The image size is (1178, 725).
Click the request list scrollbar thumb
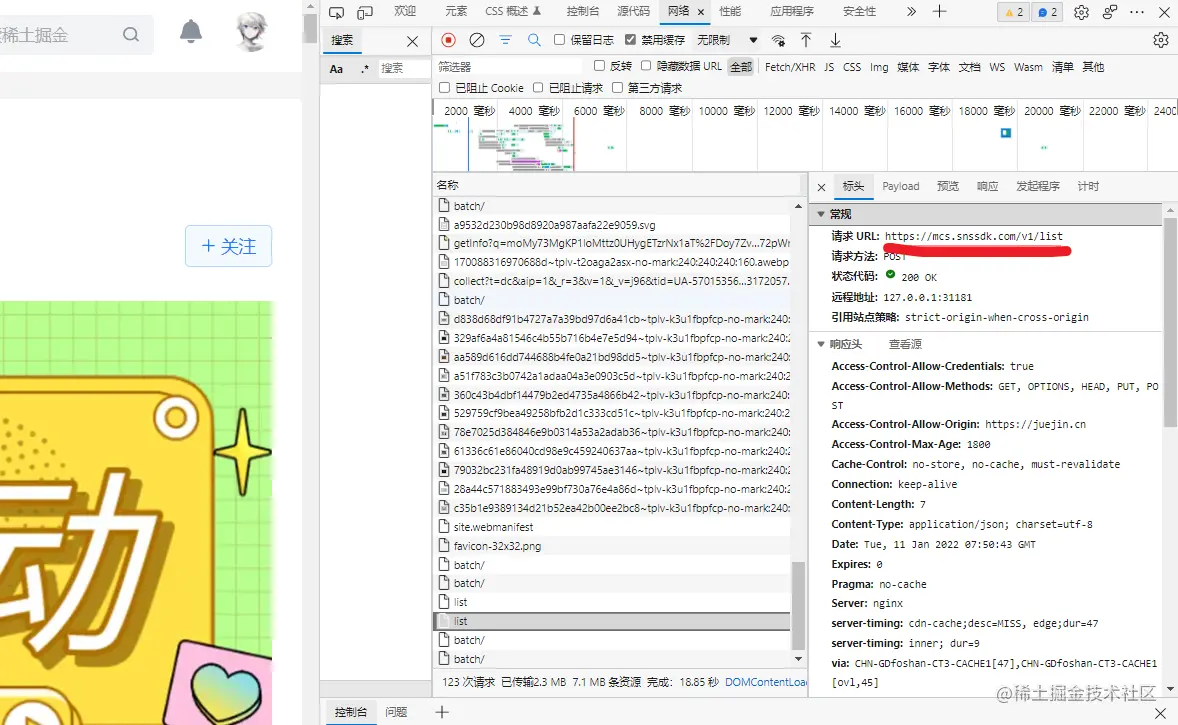pos(798,605)
